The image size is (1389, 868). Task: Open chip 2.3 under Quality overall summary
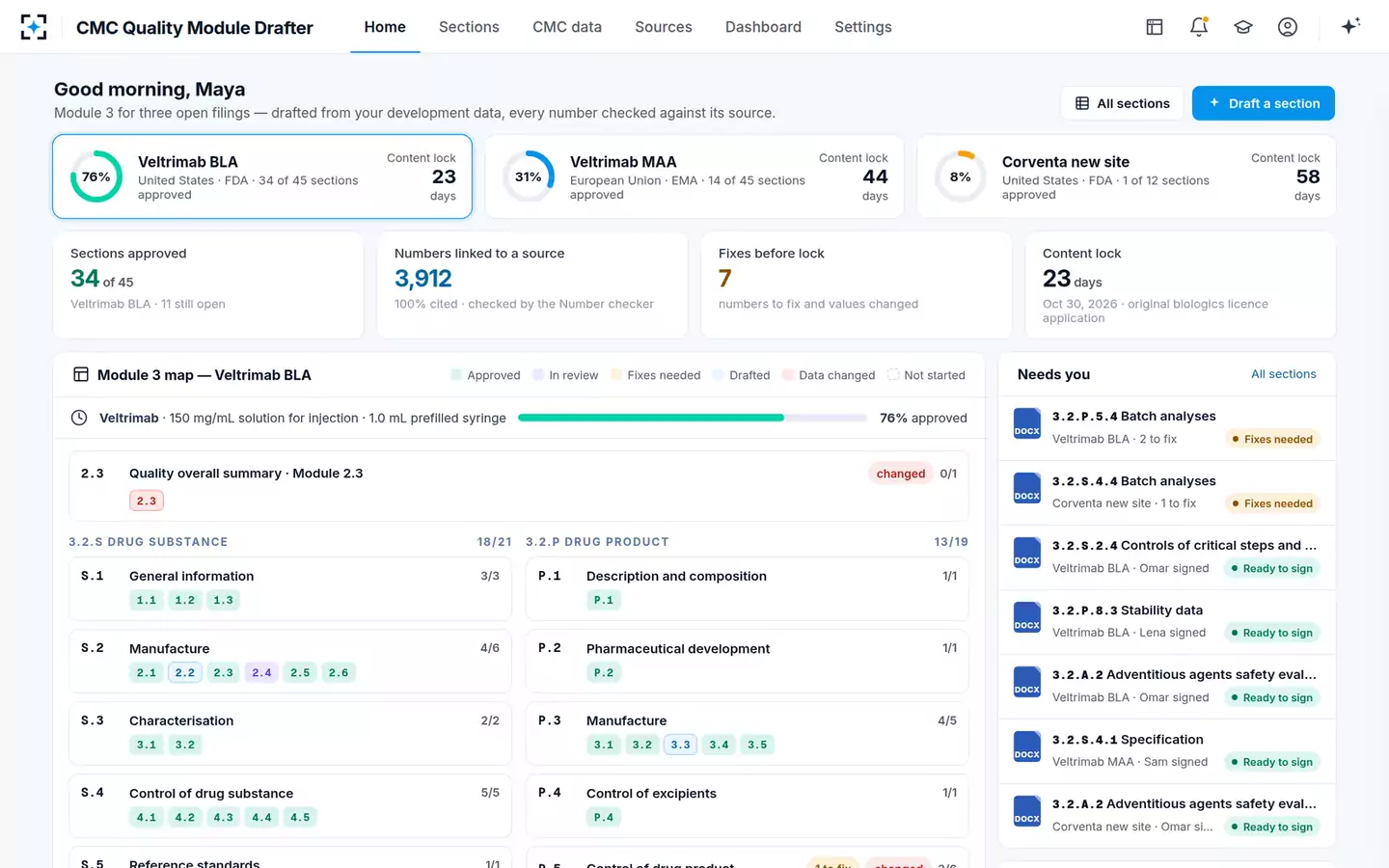pyautogui.click(x=147, y=501)
